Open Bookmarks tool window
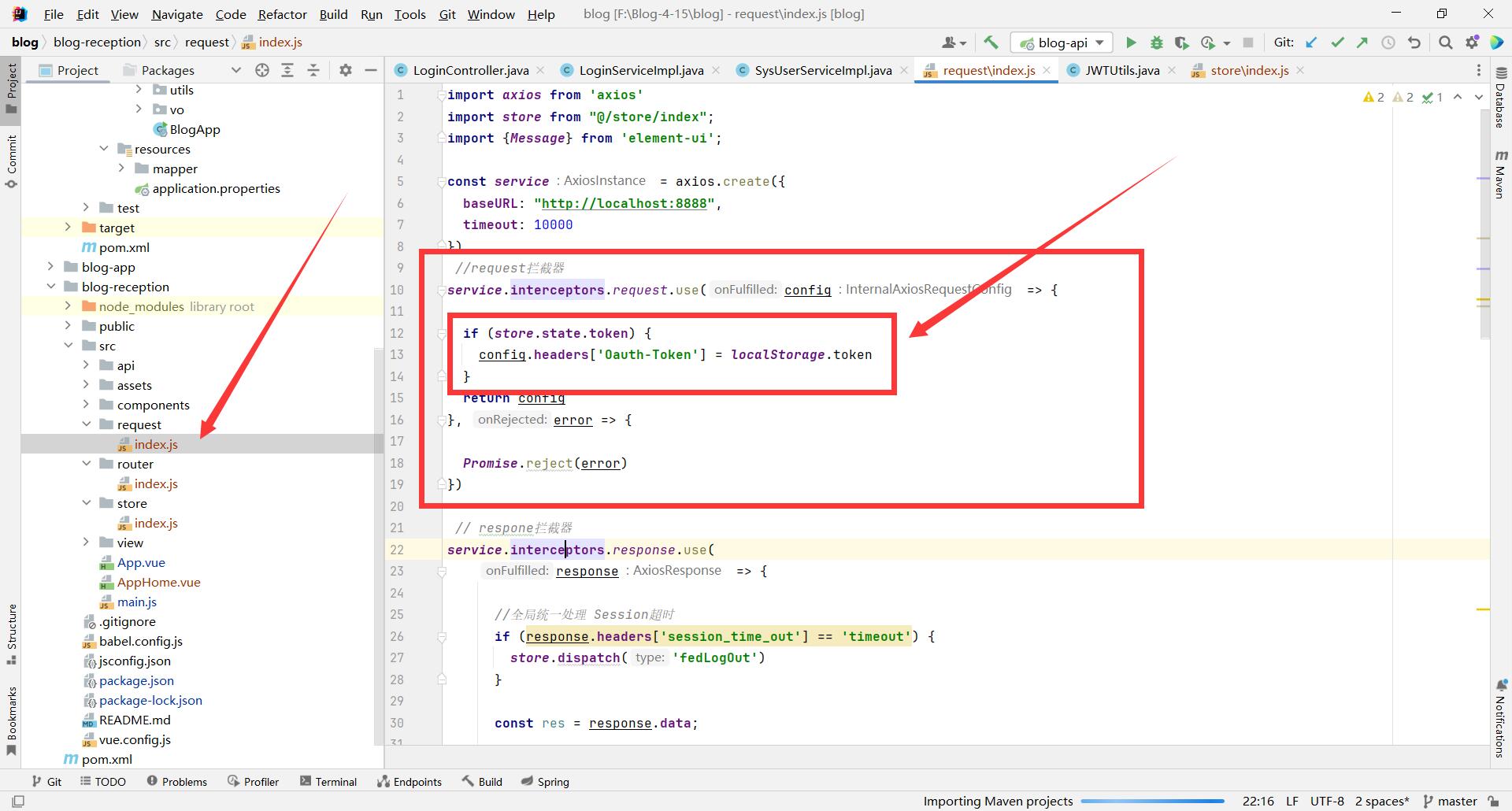 point(11,720)
